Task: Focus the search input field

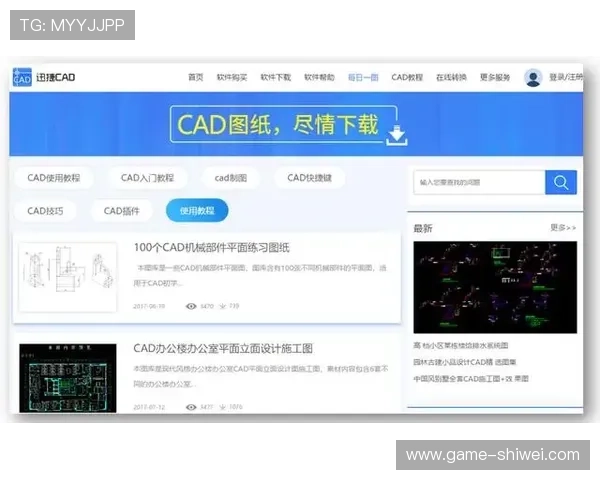Action: pyautogui.click(x=479, y=182)
